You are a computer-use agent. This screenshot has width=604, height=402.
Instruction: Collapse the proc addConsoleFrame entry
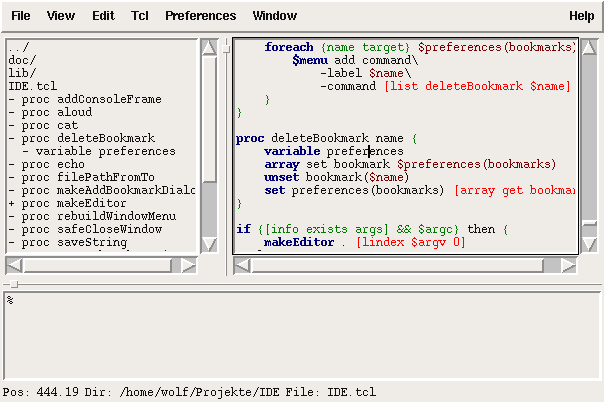point(10,99)
